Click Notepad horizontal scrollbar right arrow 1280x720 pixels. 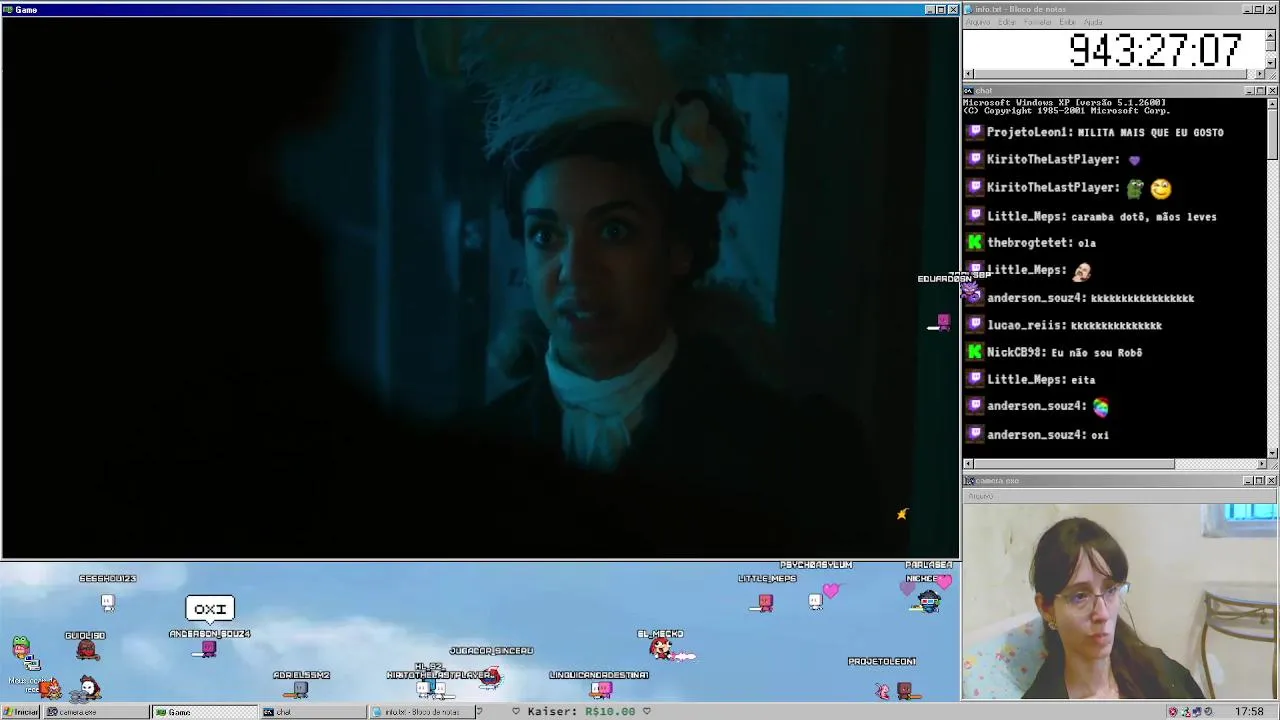click(x=1260, y=74)
